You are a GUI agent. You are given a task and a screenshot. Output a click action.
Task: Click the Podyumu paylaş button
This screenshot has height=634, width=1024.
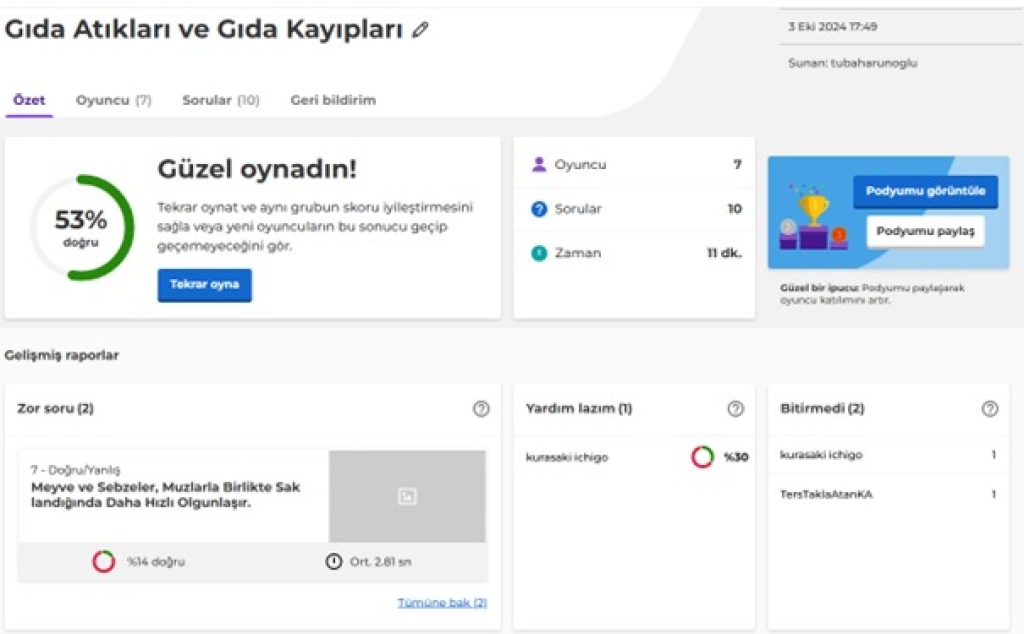click(925, 231)
